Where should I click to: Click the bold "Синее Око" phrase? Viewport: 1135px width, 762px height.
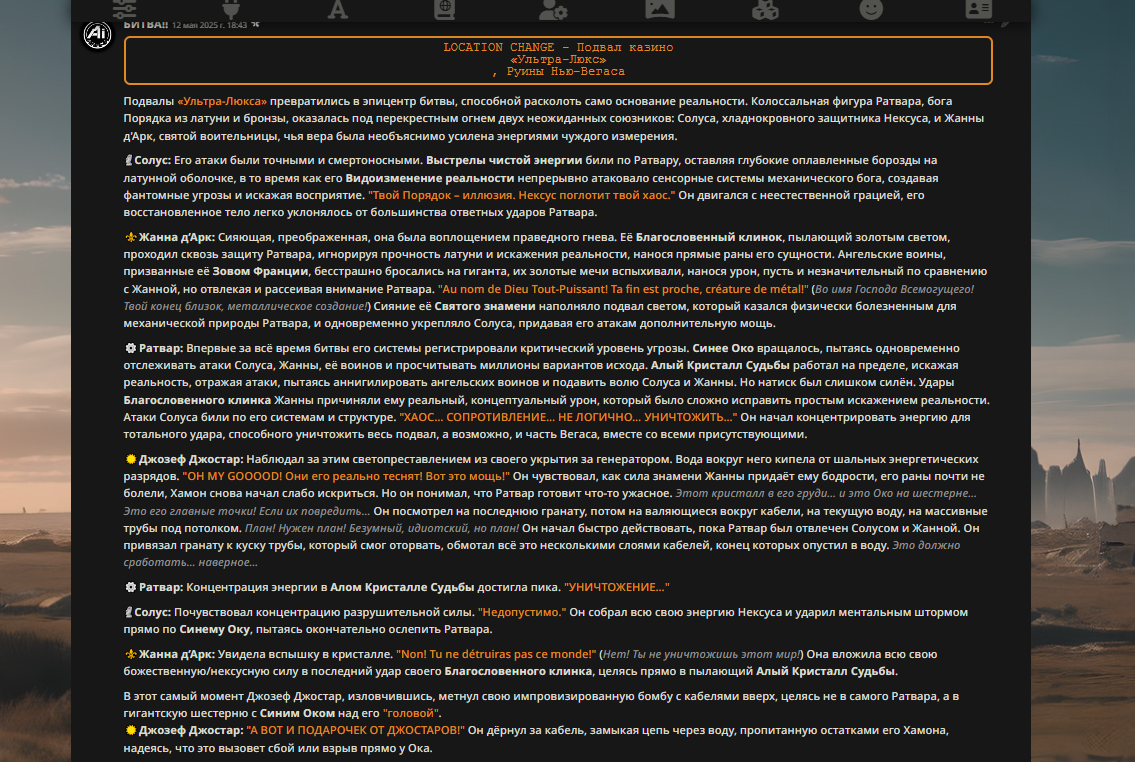[x=722, y=349]
